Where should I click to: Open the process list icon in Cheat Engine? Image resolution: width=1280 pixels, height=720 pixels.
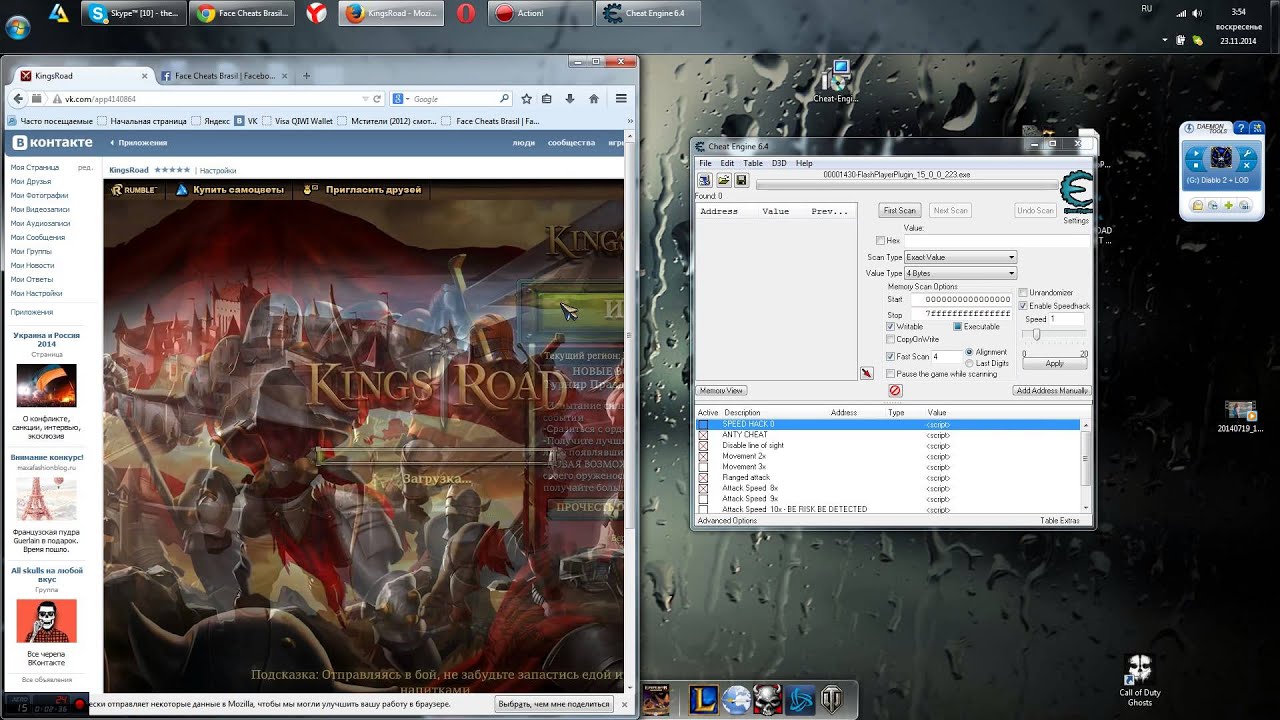(x=705, y=180)
